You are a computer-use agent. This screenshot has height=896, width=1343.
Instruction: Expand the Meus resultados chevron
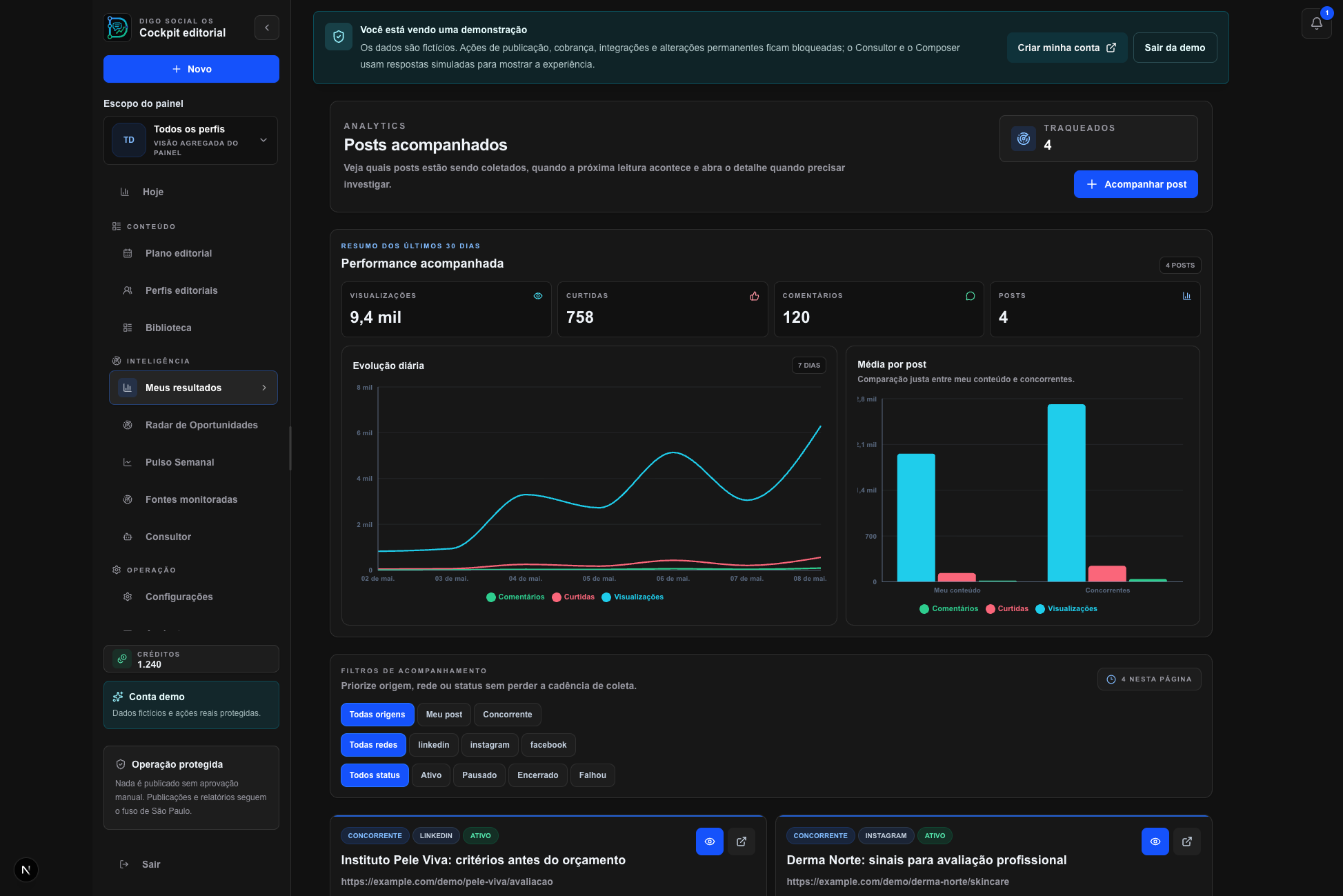pyautogui.click(x=264, y=388)
